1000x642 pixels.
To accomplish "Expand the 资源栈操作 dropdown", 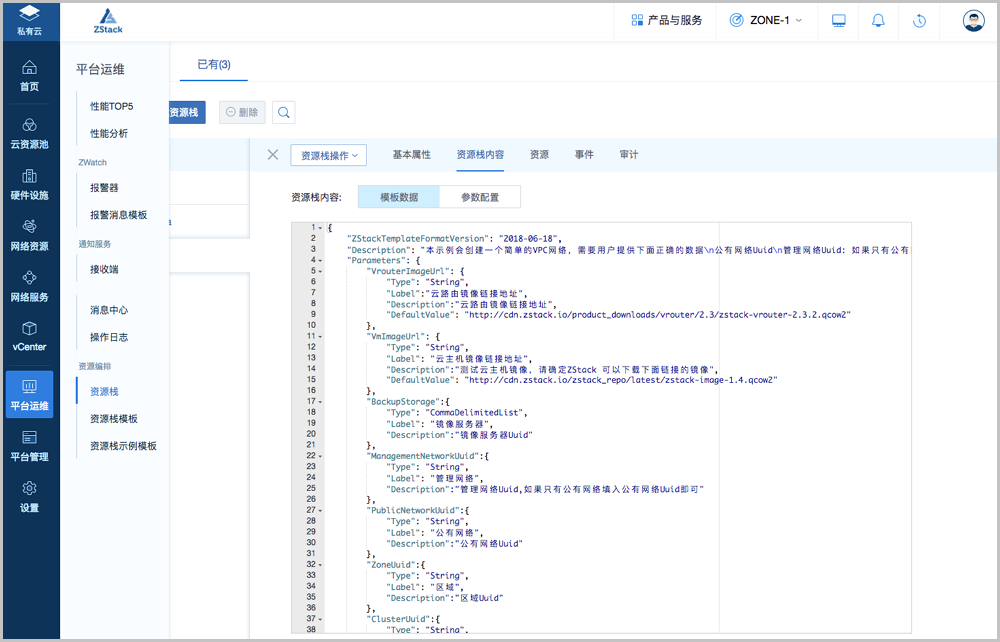I will (329, 156).
